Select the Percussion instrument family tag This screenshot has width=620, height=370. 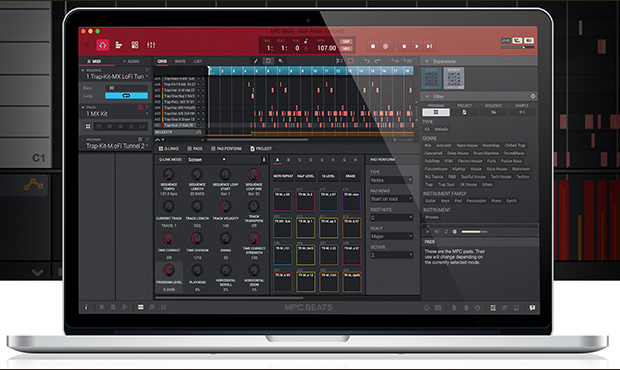point(476,201)
